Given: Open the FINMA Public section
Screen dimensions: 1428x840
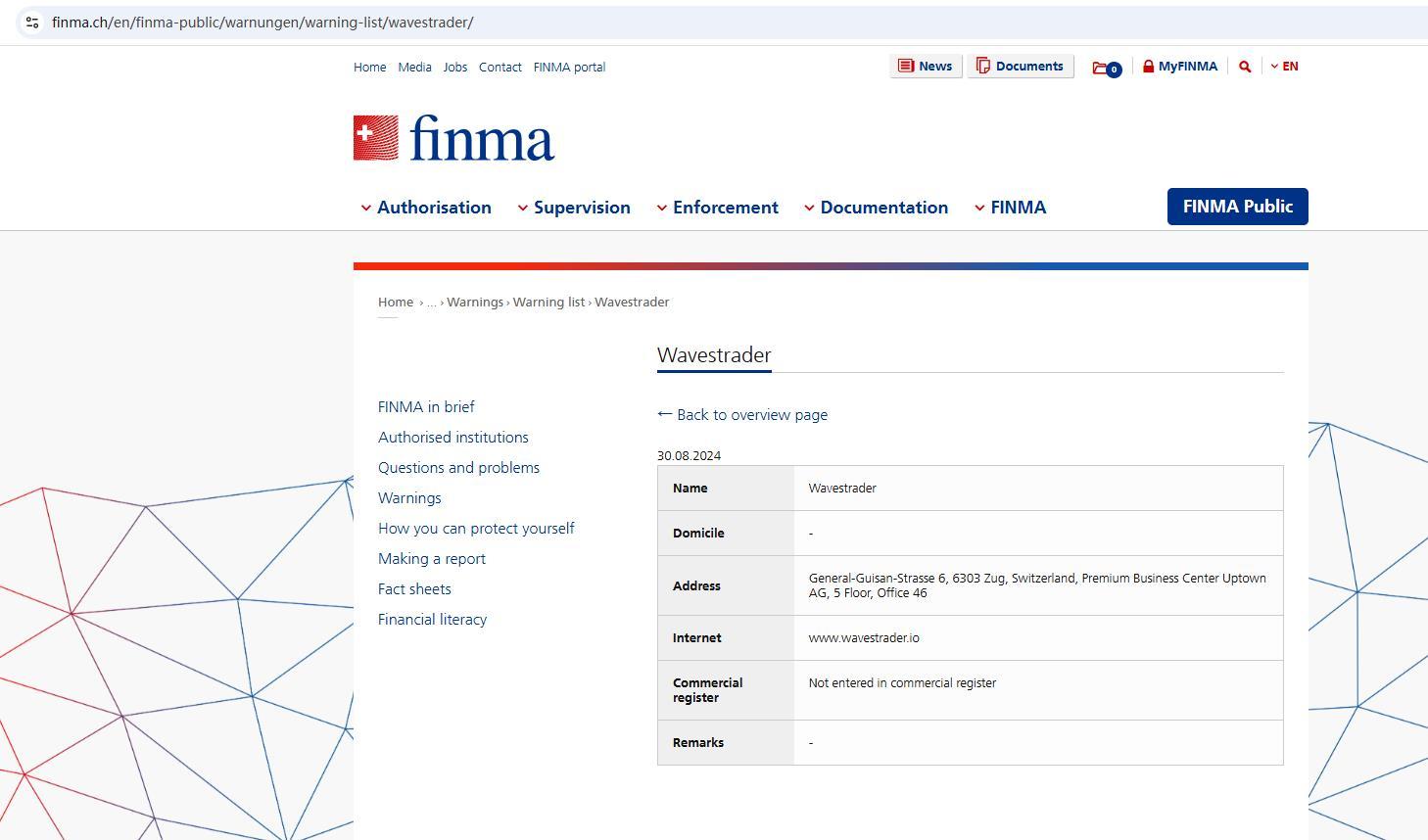Looking at the screenshot, I should point(1237,207).
